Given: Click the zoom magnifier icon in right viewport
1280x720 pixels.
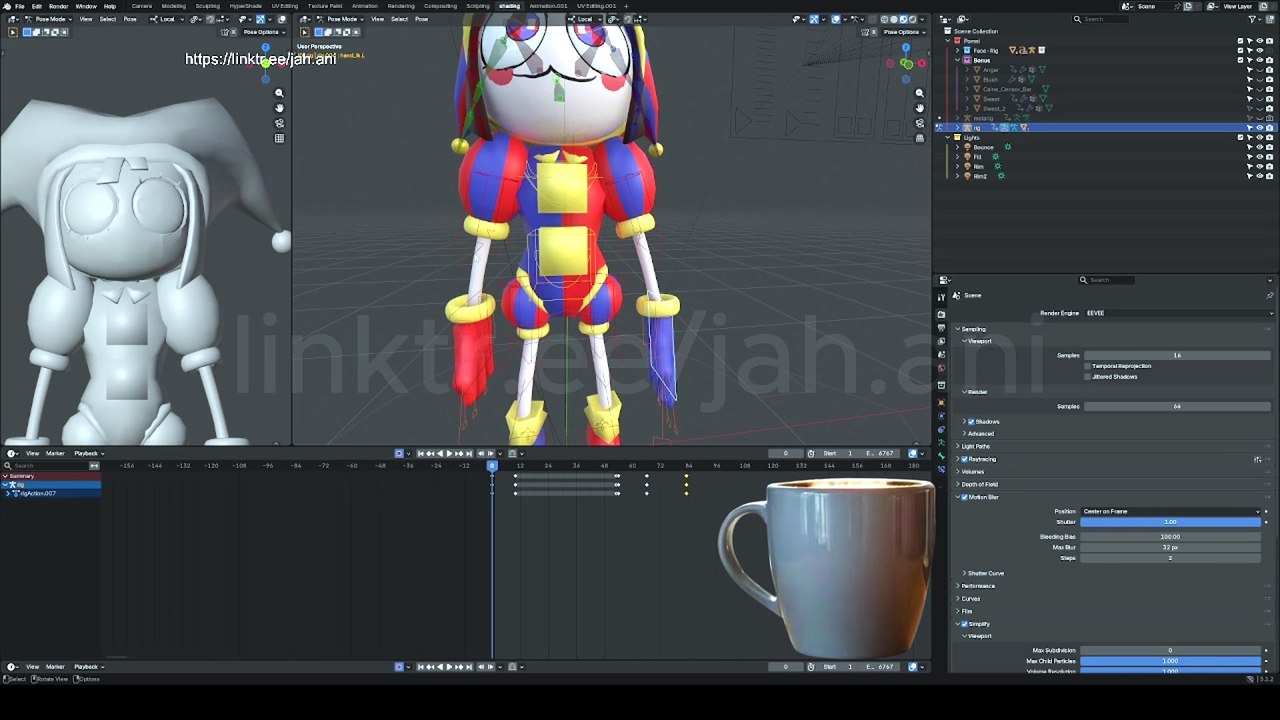Looking at the screenshot, I should 919,93.
